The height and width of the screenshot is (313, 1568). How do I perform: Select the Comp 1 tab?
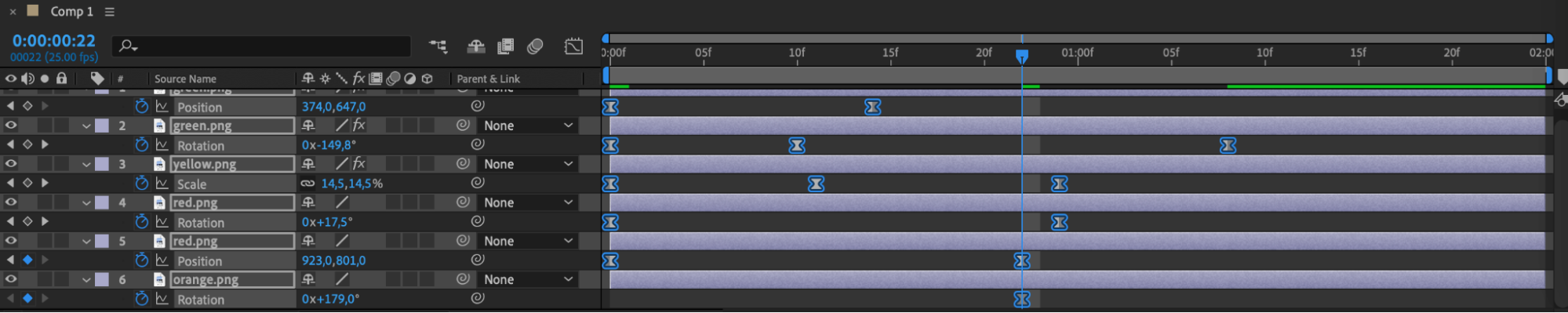(x=71, y=11)
